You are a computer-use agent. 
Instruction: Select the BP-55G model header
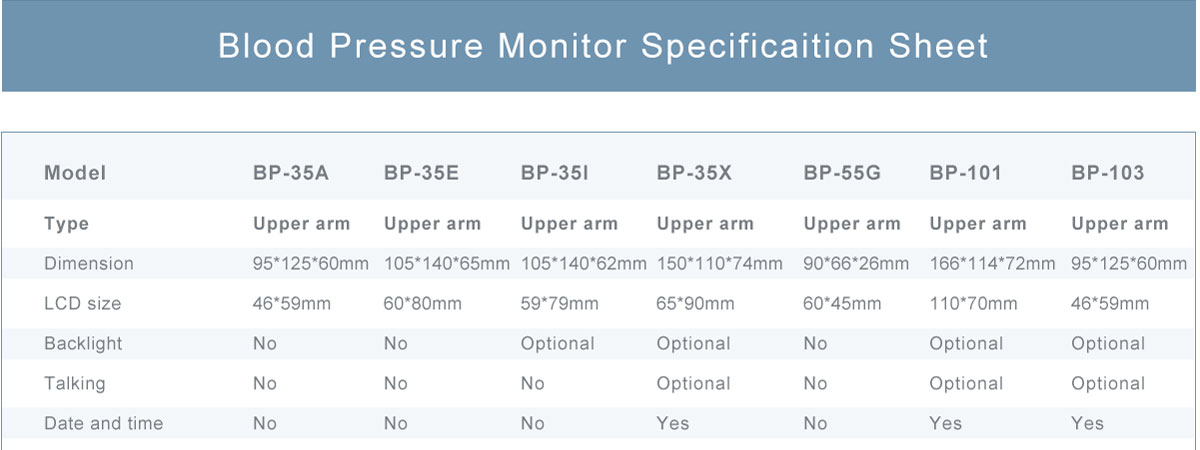point(842,173)
